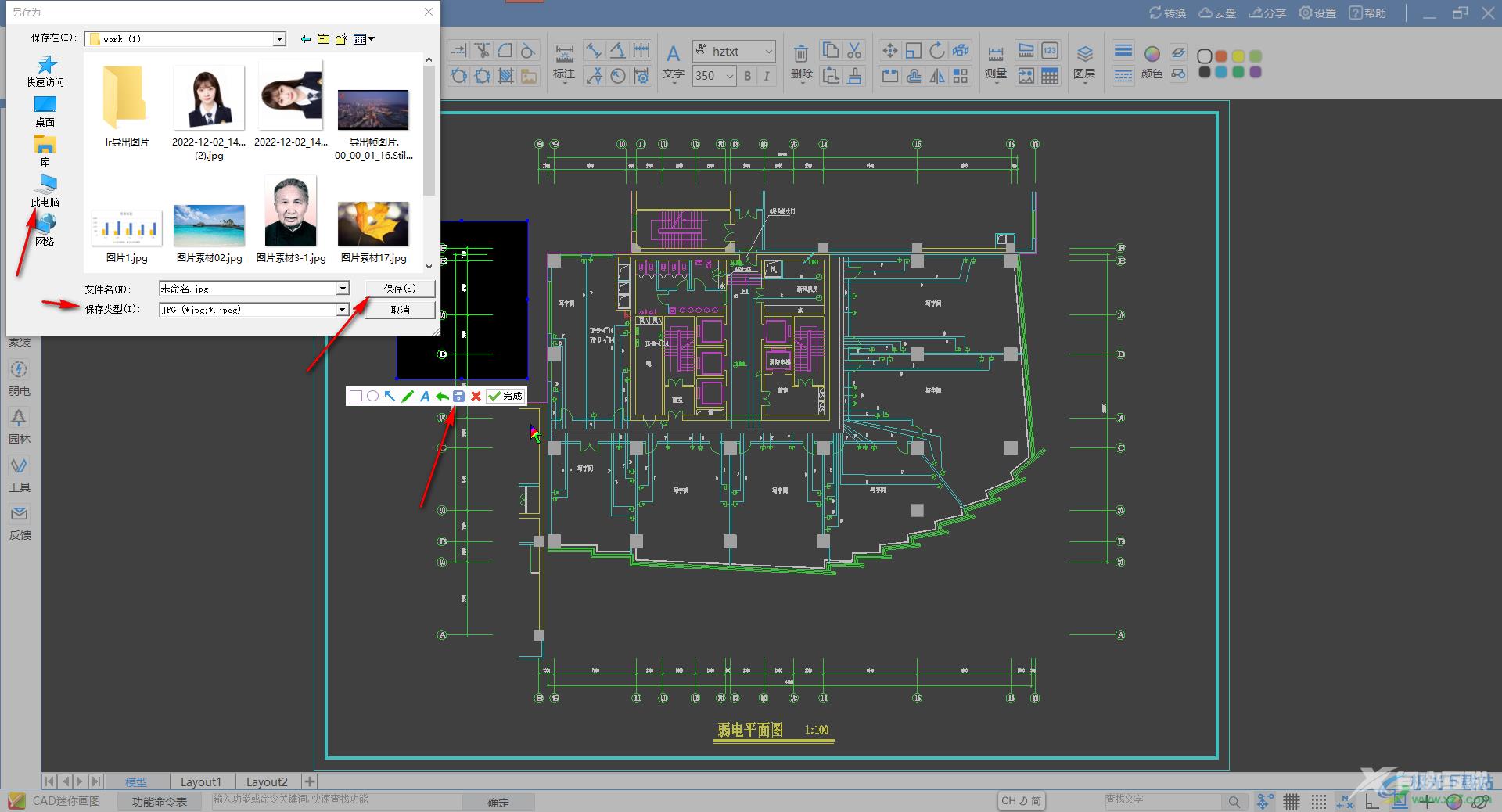The height and width of the screenshot is (812, 1502).
Task: Click the 查找文字 search text field
Action: point(1162,800)
